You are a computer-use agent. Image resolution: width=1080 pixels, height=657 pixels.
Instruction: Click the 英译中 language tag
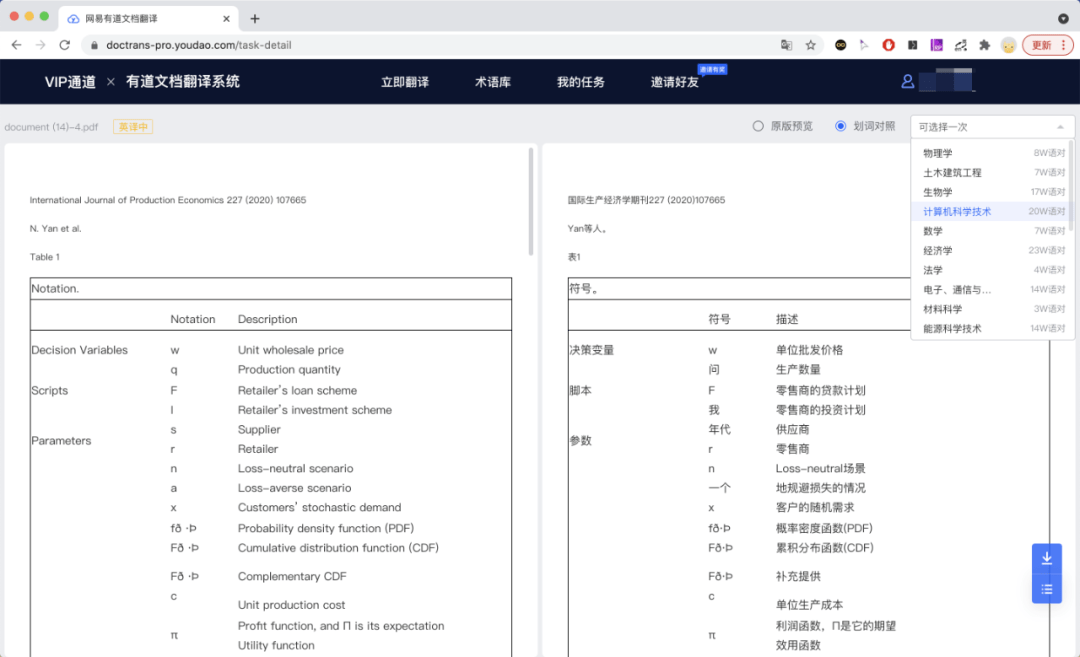[133, 127]
